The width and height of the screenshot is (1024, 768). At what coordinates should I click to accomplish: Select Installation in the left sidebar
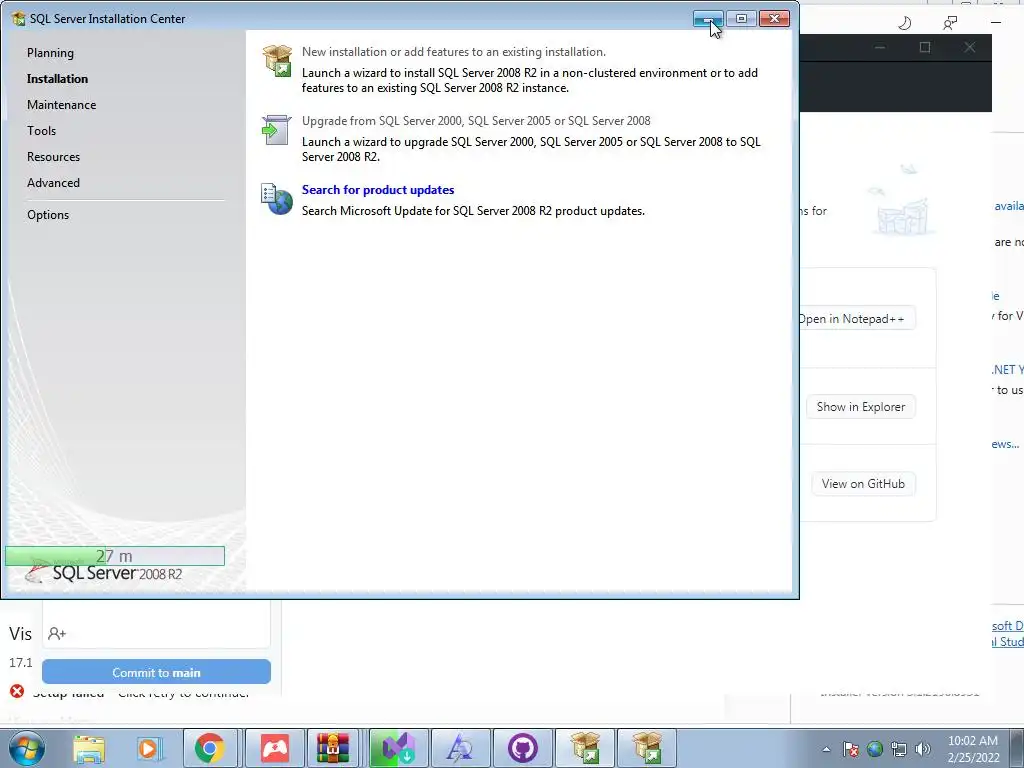point(57,79)
